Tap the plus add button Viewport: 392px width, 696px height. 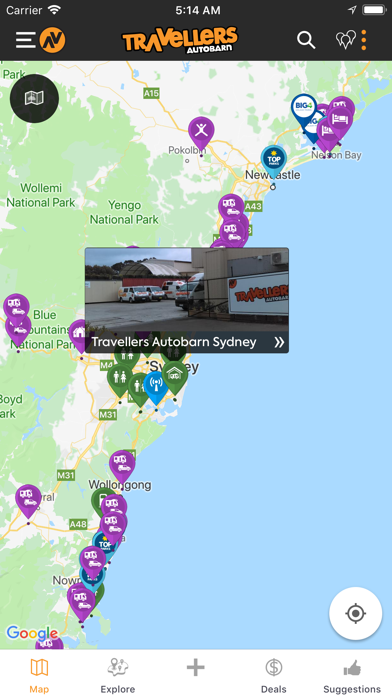(x=195, y=667)
